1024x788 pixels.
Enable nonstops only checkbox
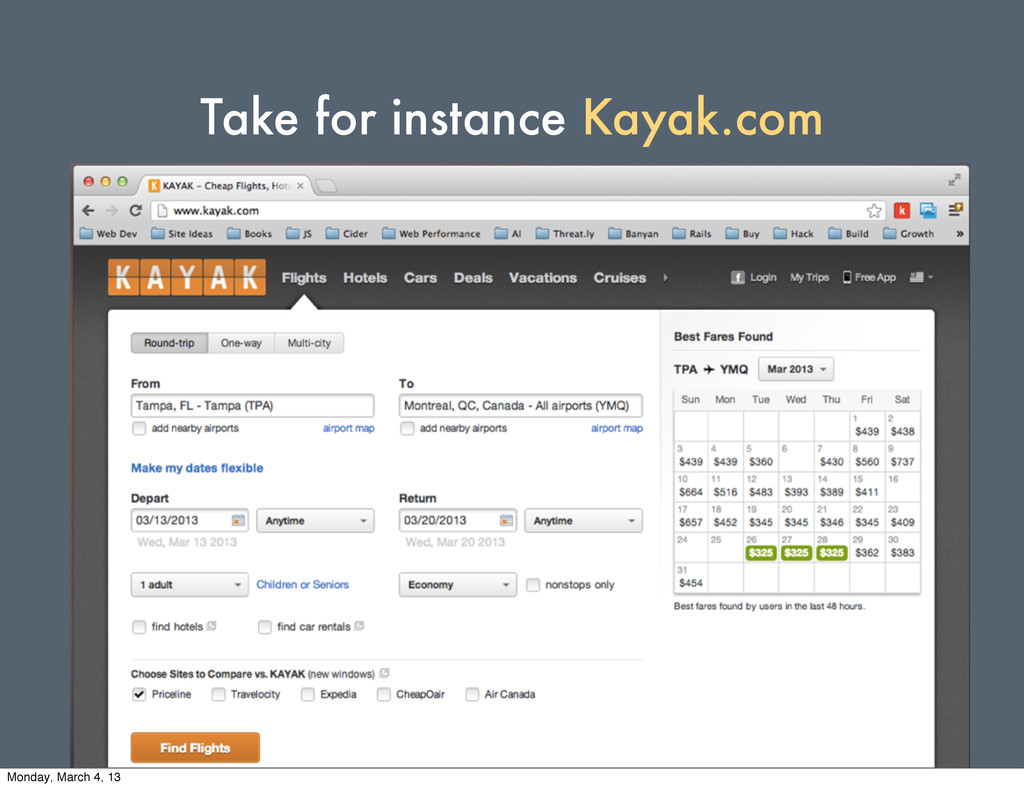click(x=533, y=585)
